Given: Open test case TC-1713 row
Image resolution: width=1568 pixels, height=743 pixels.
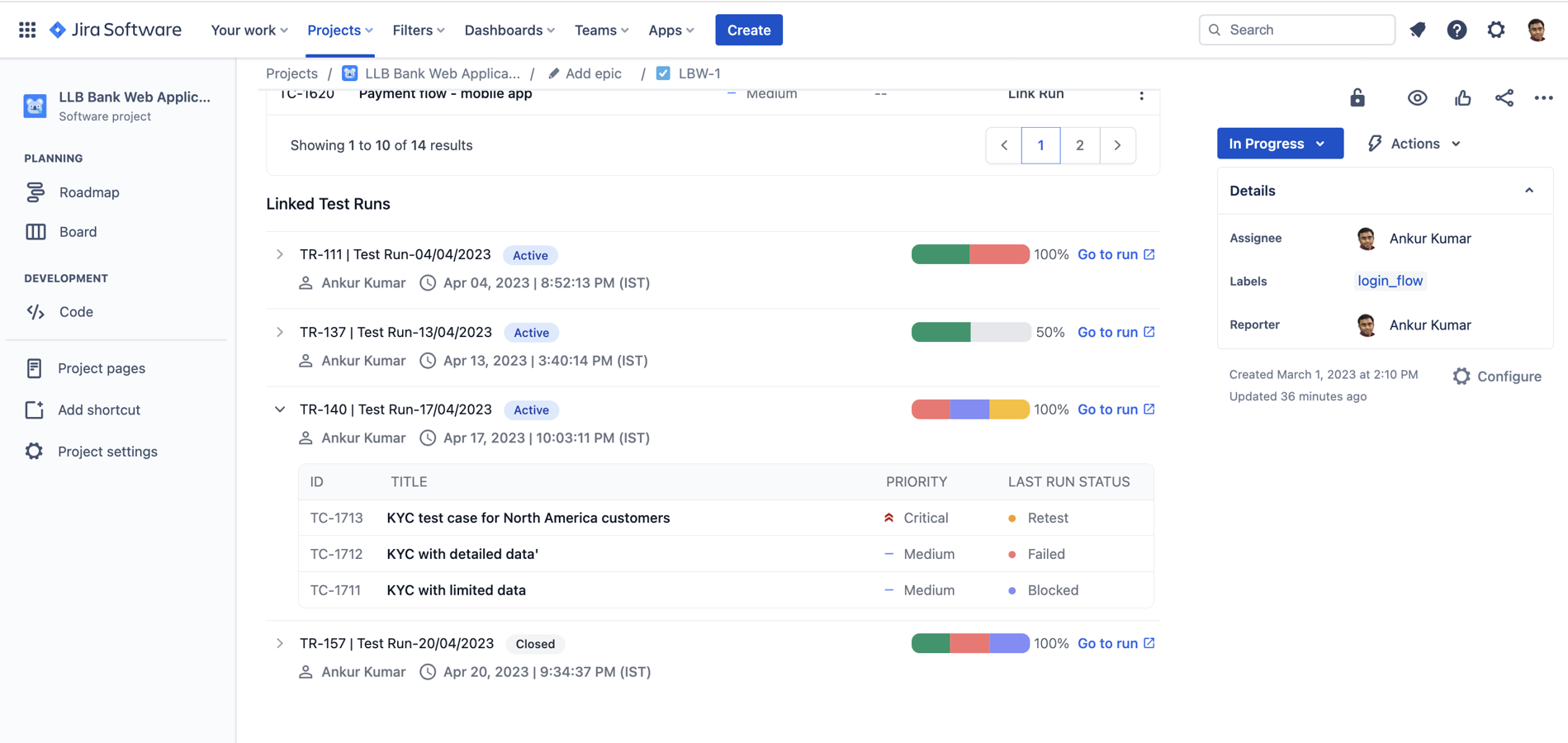Looking at the screenshot, I should click(726, 518).
